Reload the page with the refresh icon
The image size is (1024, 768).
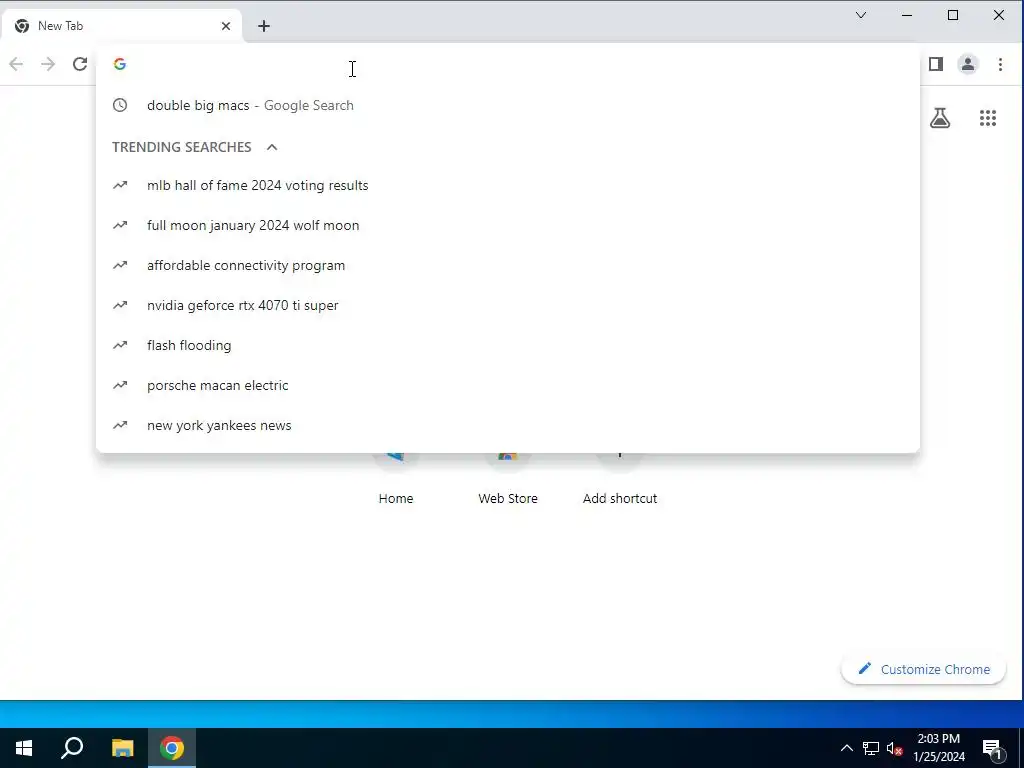80,64
